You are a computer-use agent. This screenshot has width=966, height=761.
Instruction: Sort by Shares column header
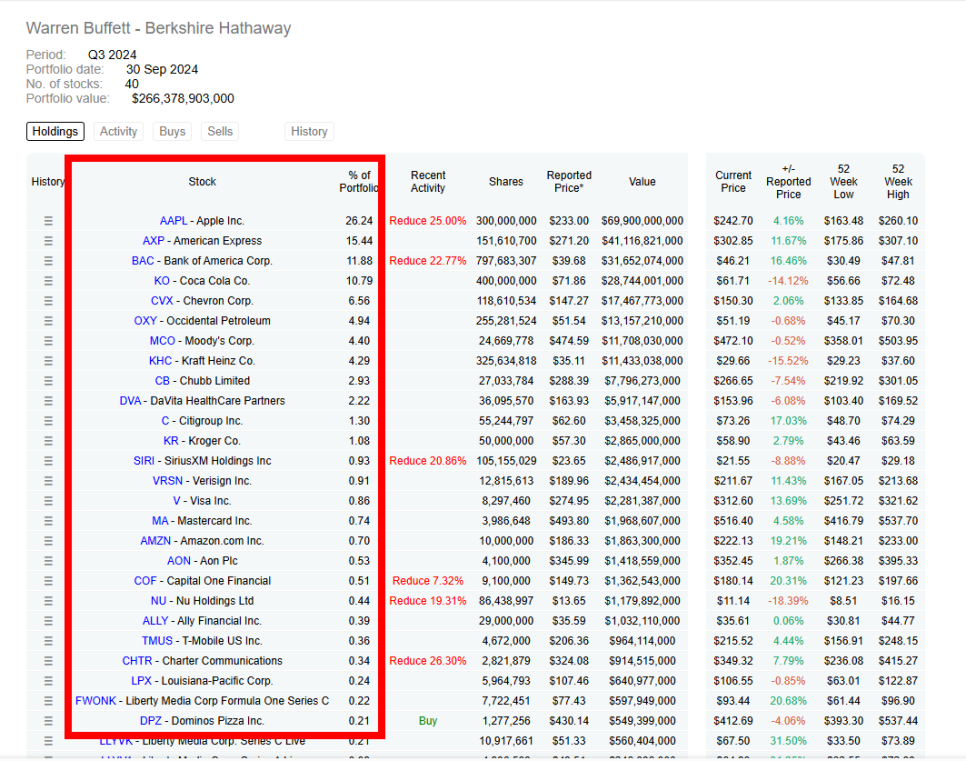pyautogui.click(x=506, y=182)
